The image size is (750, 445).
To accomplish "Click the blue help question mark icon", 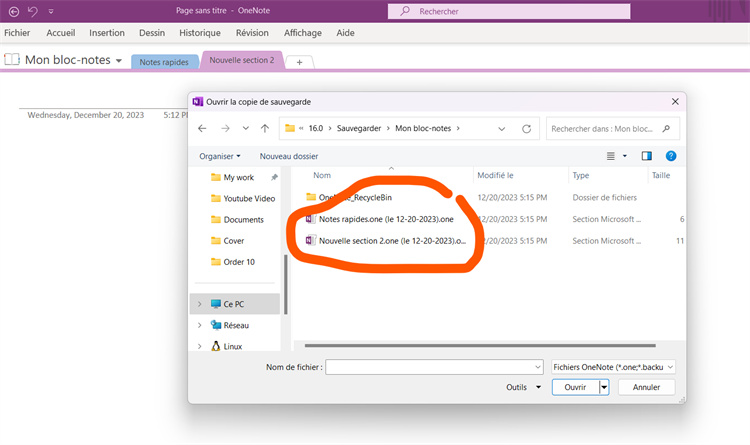I will (671, 156).
